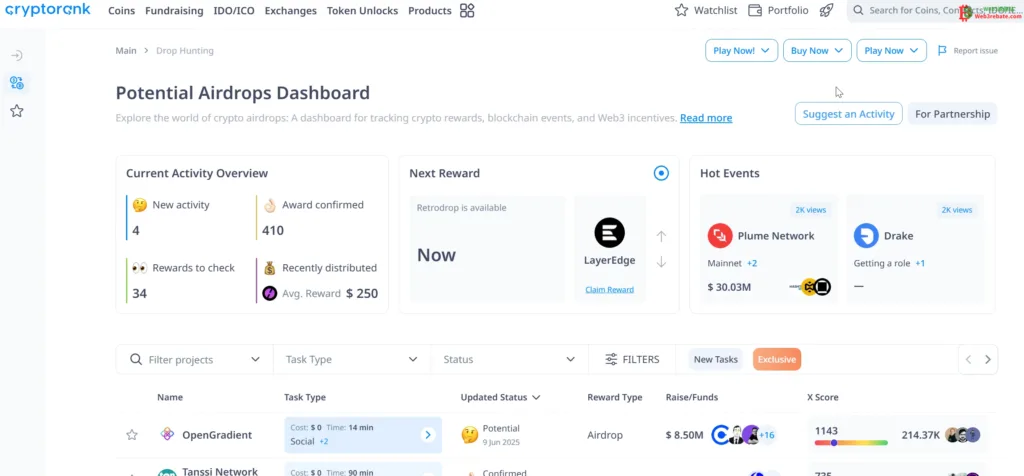Open the Read more link
The width and height of the screenshot is (1024, 476).
pos(706,118)
